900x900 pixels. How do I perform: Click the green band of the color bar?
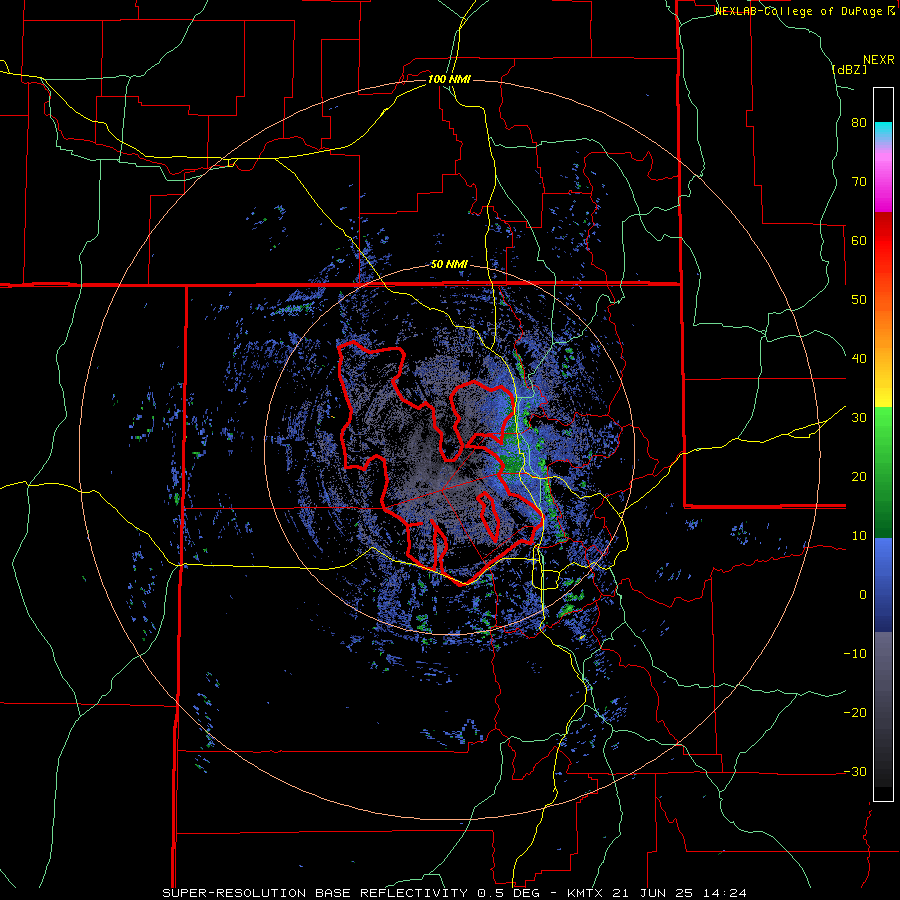click(883, 472)
